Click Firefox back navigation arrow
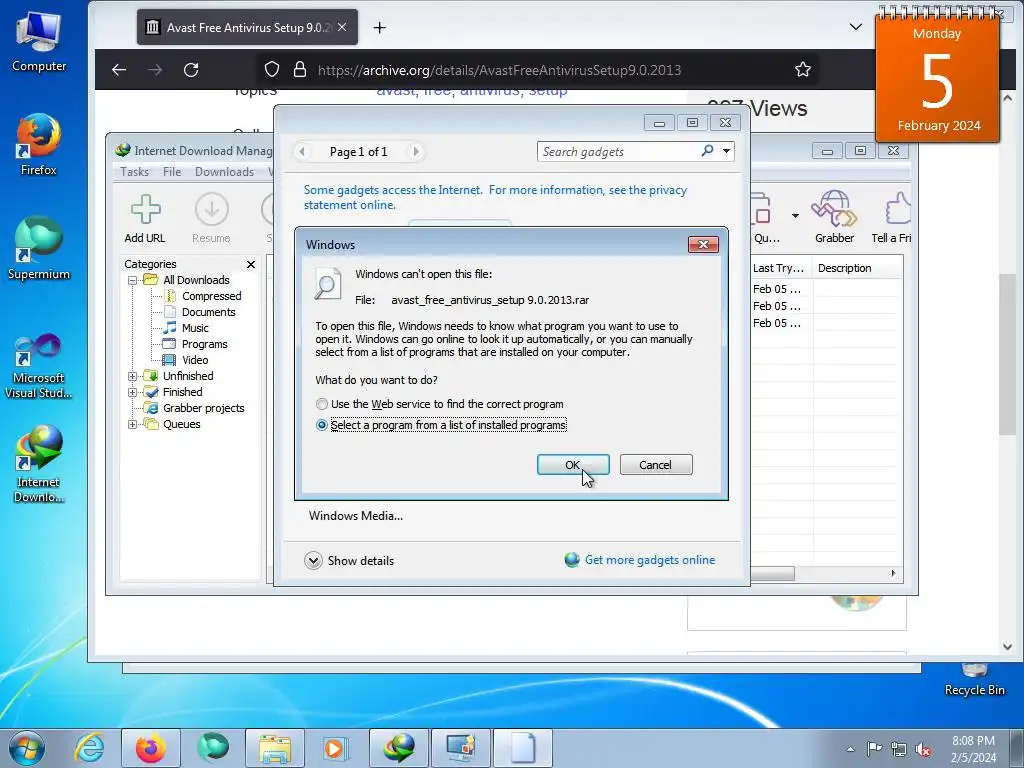The image size is (1024, 768). point(119,70)
